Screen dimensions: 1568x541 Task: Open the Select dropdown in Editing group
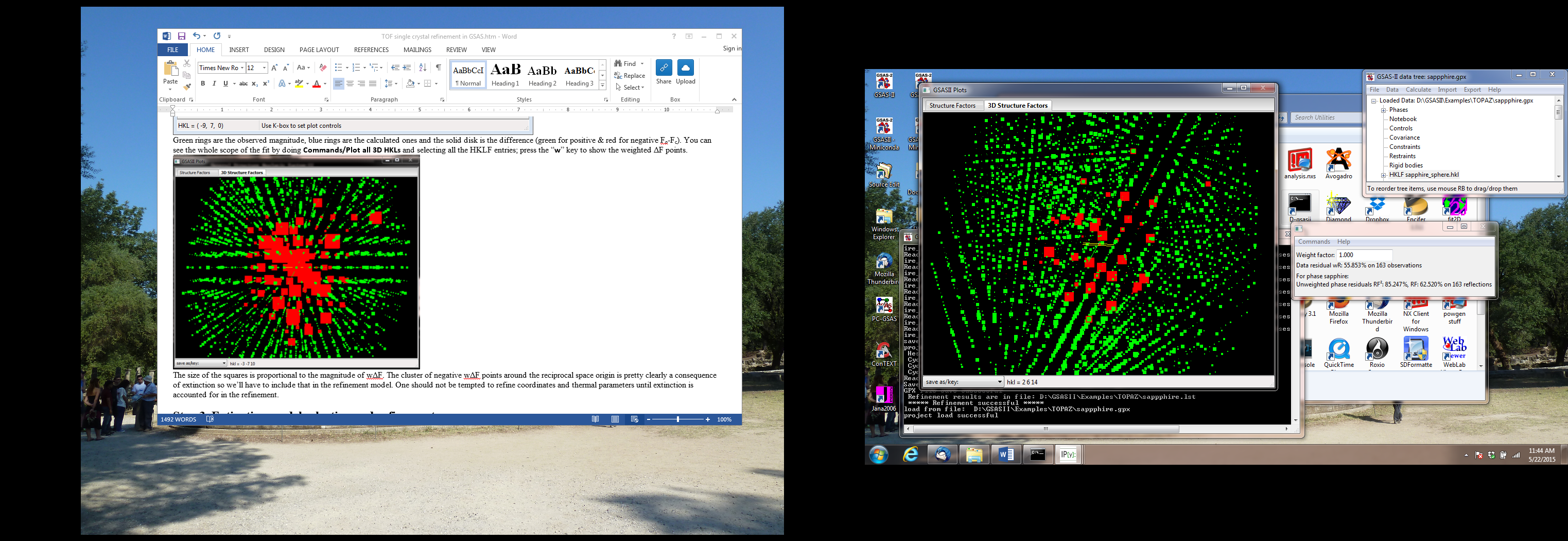(630, 87)
